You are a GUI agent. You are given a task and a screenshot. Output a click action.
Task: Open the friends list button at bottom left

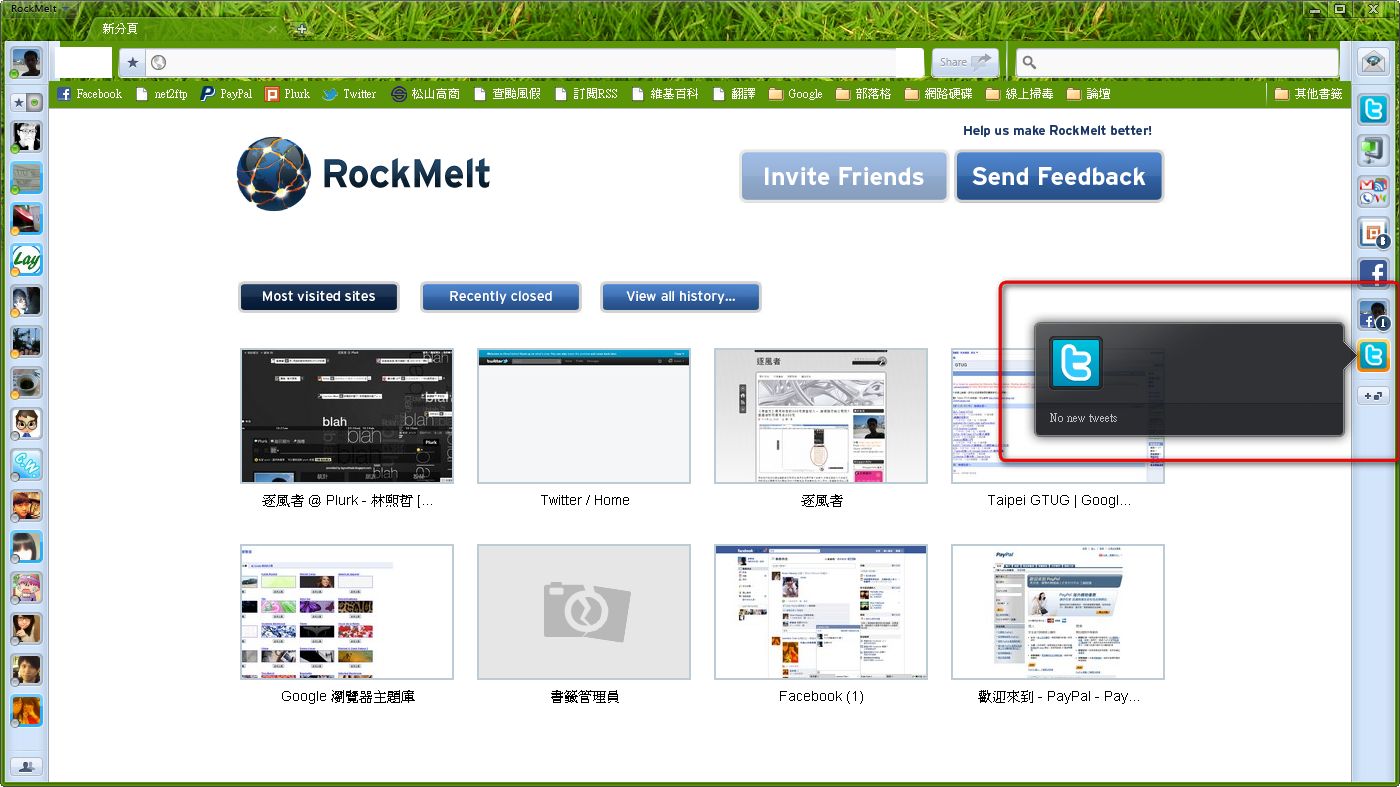click(x=26, y=766)
